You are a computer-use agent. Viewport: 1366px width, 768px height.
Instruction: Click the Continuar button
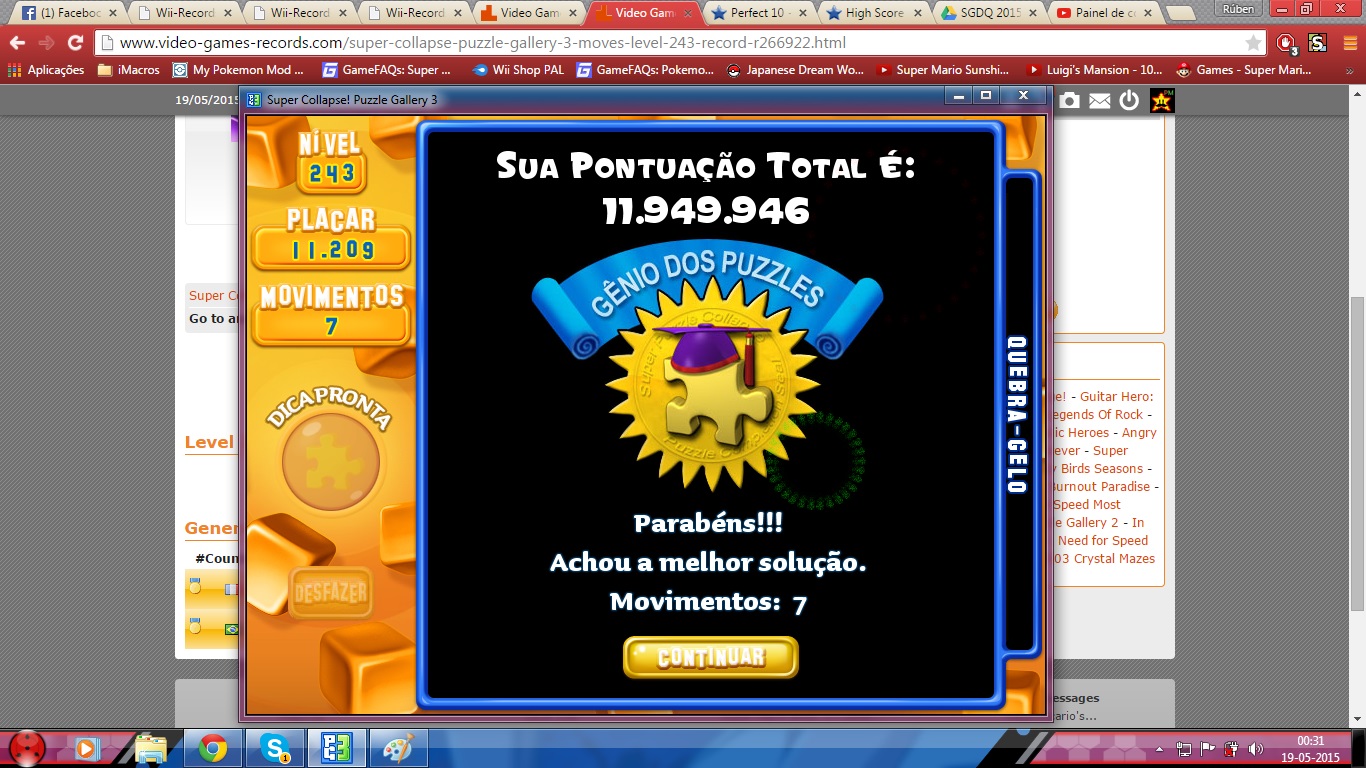coord(710,657)
